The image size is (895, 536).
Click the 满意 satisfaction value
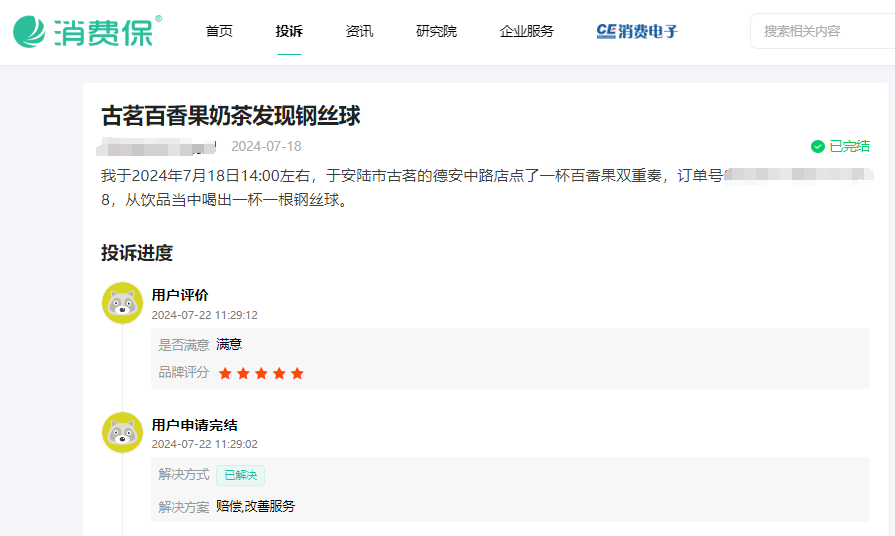coord(229,344)
